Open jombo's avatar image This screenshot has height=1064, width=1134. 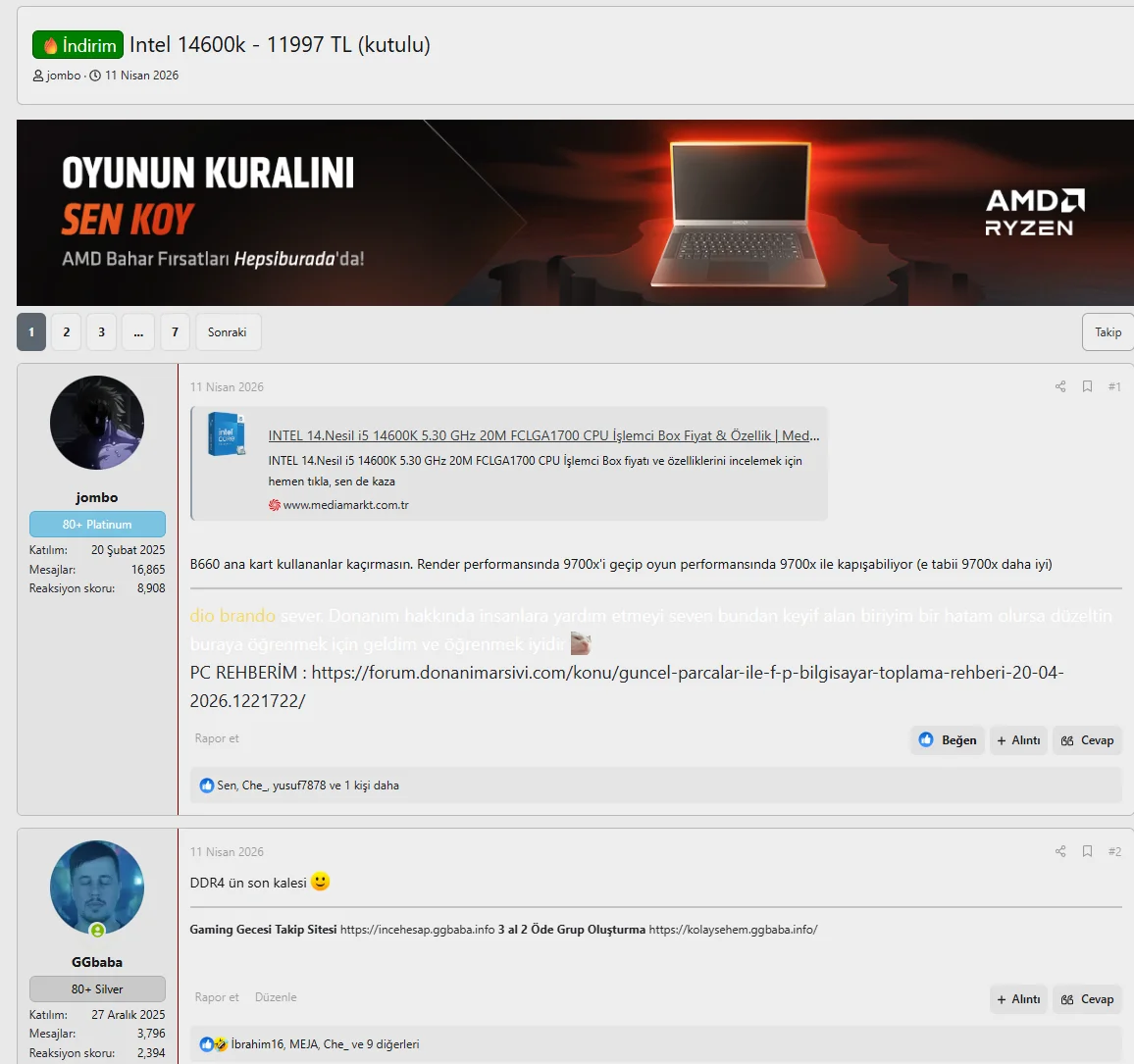(97, 422)
